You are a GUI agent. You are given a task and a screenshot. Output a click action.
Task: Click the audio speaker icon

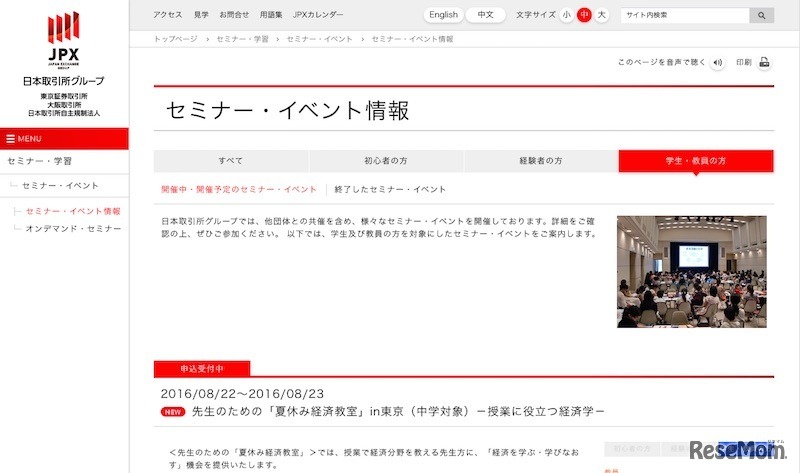click(717, 63)
